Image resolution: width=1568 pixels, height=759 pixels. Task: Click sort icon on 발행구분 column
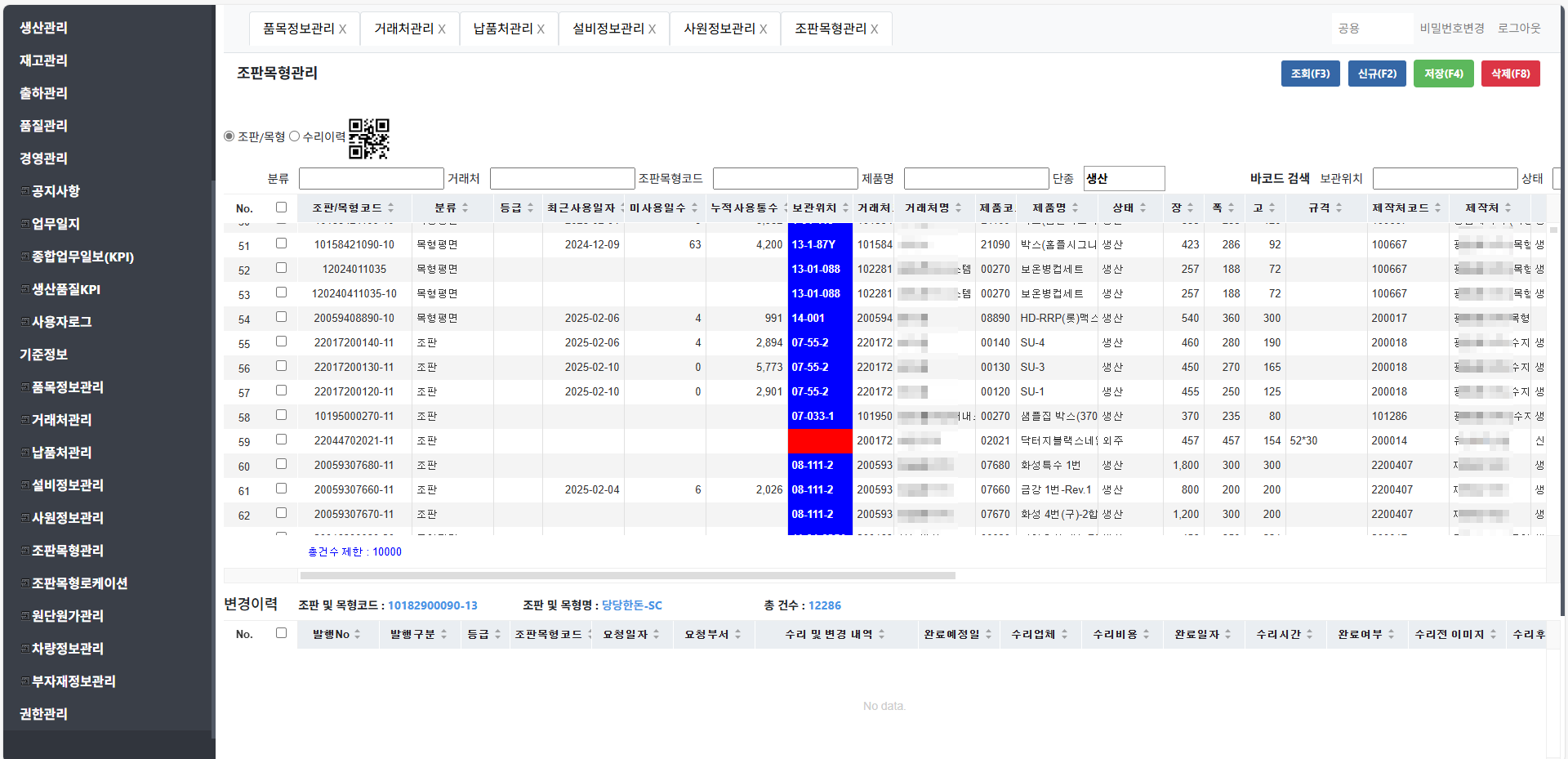444,635
